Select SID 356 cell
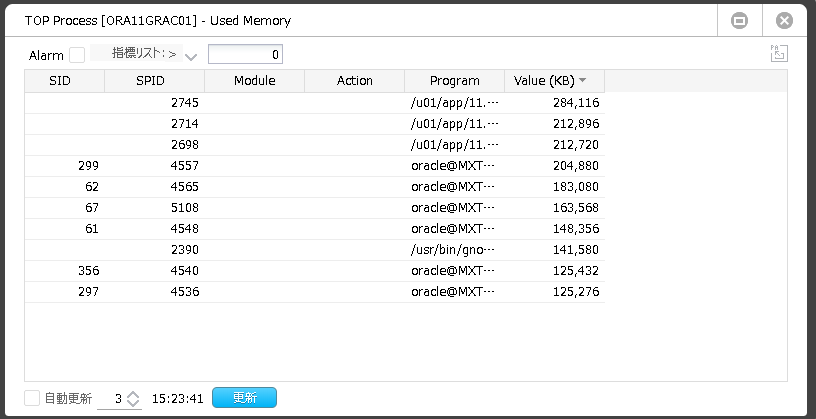The width and height of the screenshot is (816, 419). 65,271
